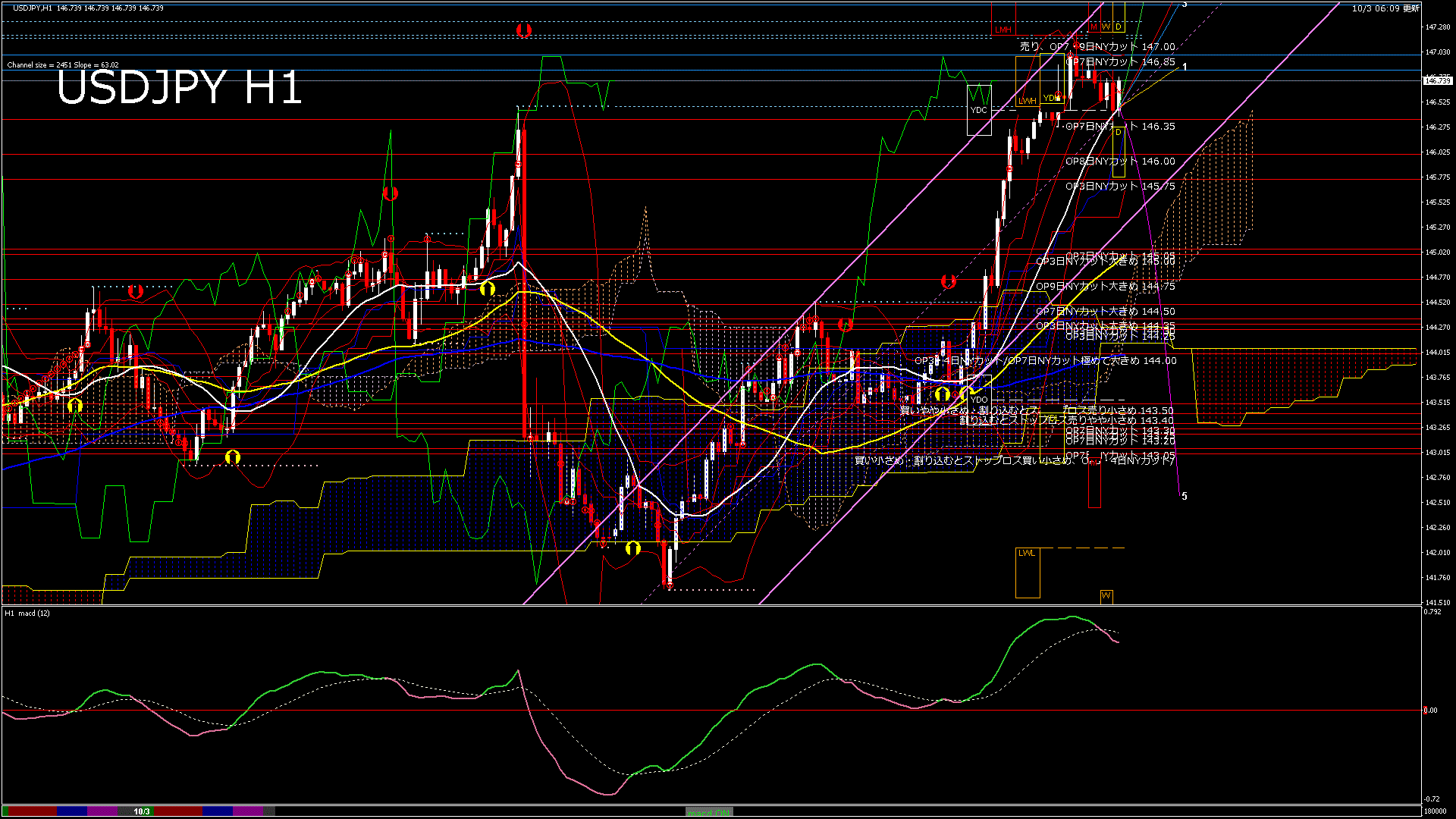
Task: Click the 143.015 price axis value
Action: (x=1438, y=453)
